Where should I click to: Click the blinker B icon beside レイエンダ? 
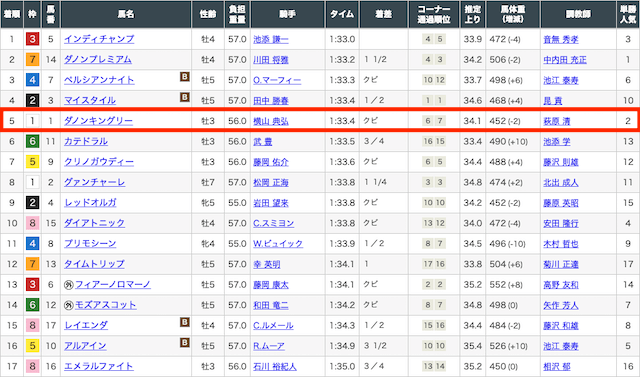(184, 322)
